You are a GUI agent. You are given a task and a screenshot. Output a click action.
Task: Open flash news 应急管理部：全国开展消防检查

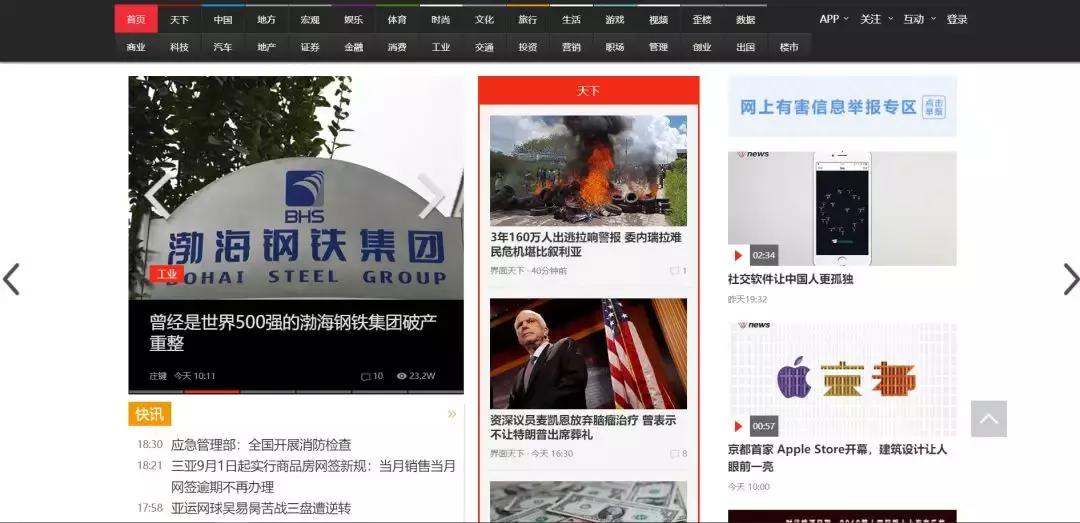(x=261, y=444)
